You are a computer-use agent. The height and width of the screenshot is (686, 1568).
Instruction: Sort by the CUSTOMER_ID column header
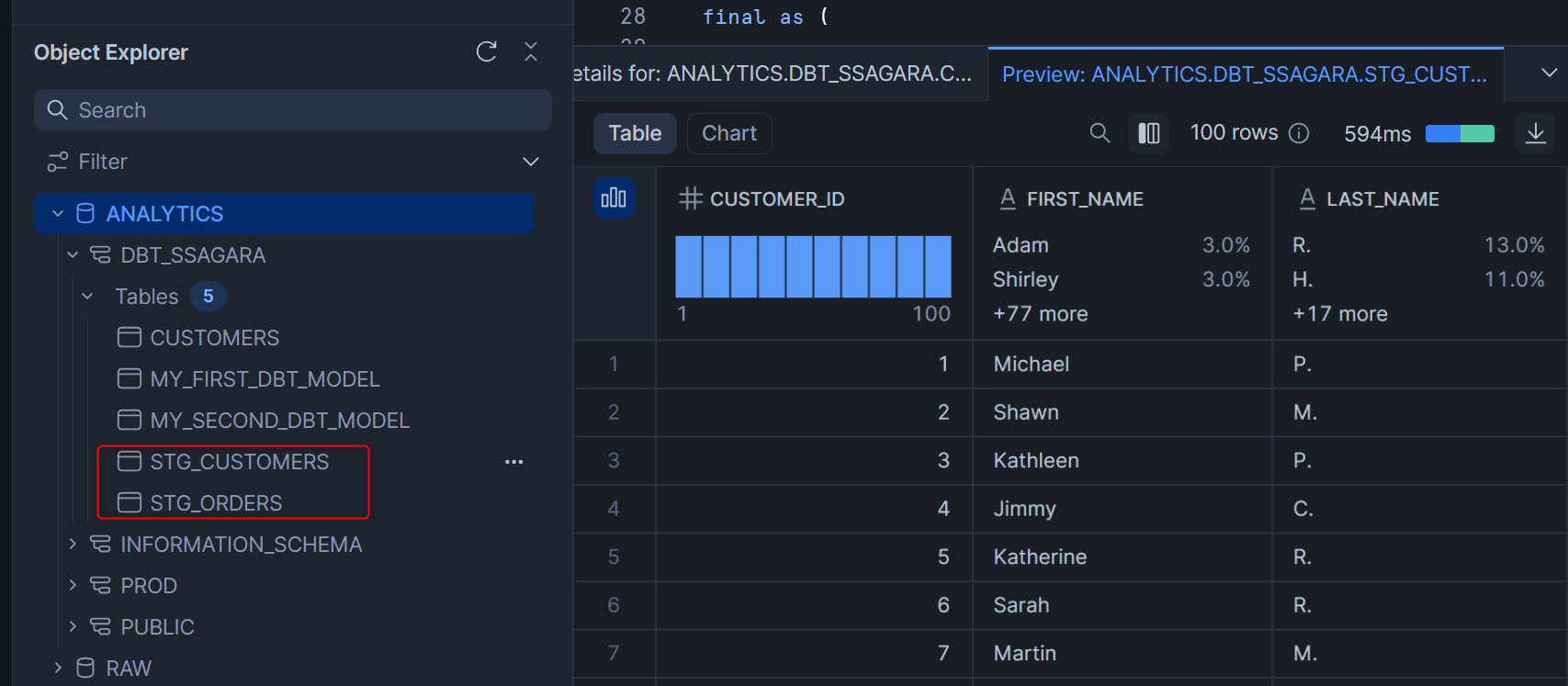click(777, 199)
